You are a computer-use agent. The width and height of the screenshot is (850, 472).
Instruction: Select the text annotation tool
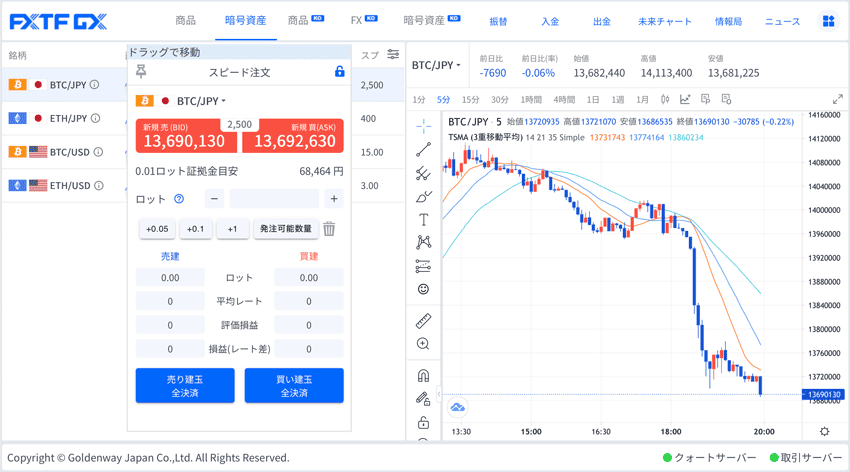(x=423, y=219)
